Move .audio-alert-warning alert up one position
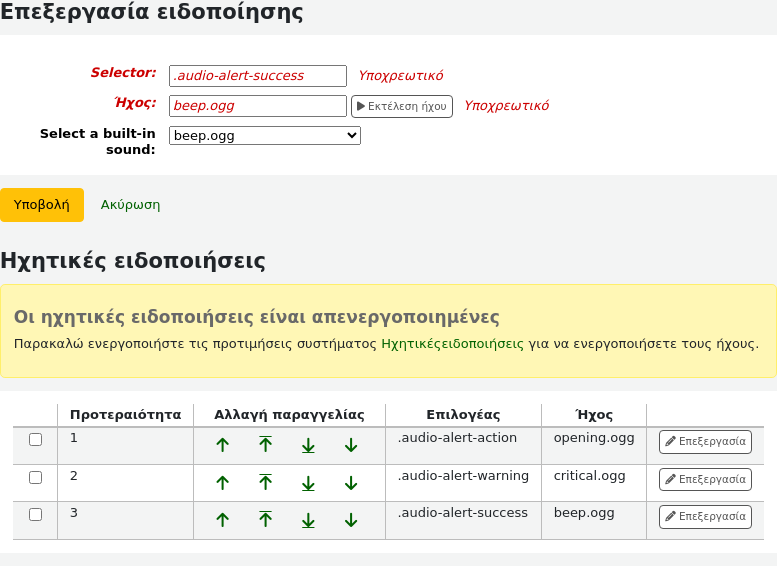 [222, 483]
